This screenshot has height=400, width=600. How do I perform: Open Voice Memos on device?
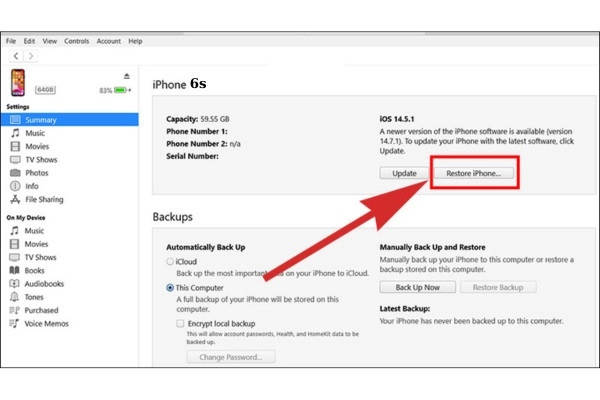tap(47, 323)
